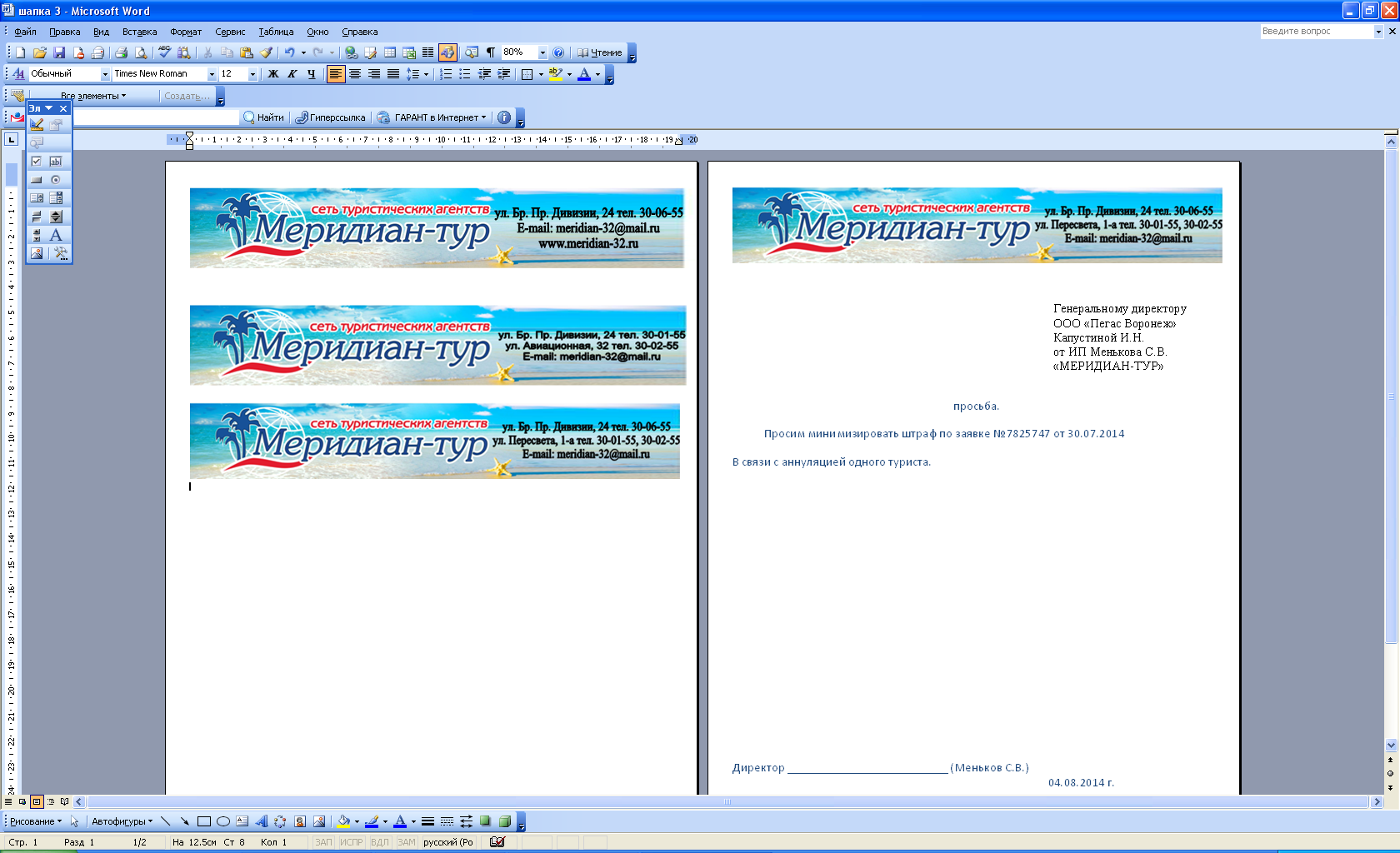Toggle Bold (Ж) formatting
Viewport: 1400px width, 853px height.
tap(272, 74)
